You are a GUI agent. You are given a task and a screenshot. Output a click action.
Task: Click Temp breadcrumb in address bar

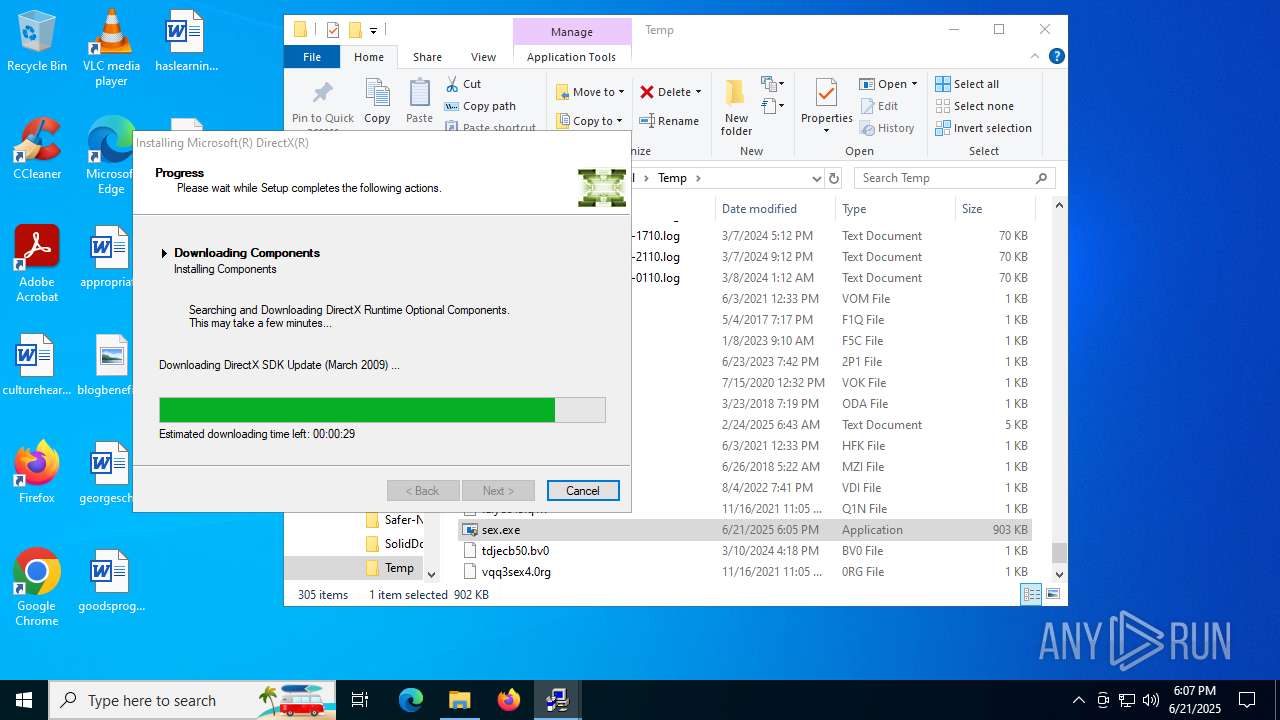(x=672, y=178)
